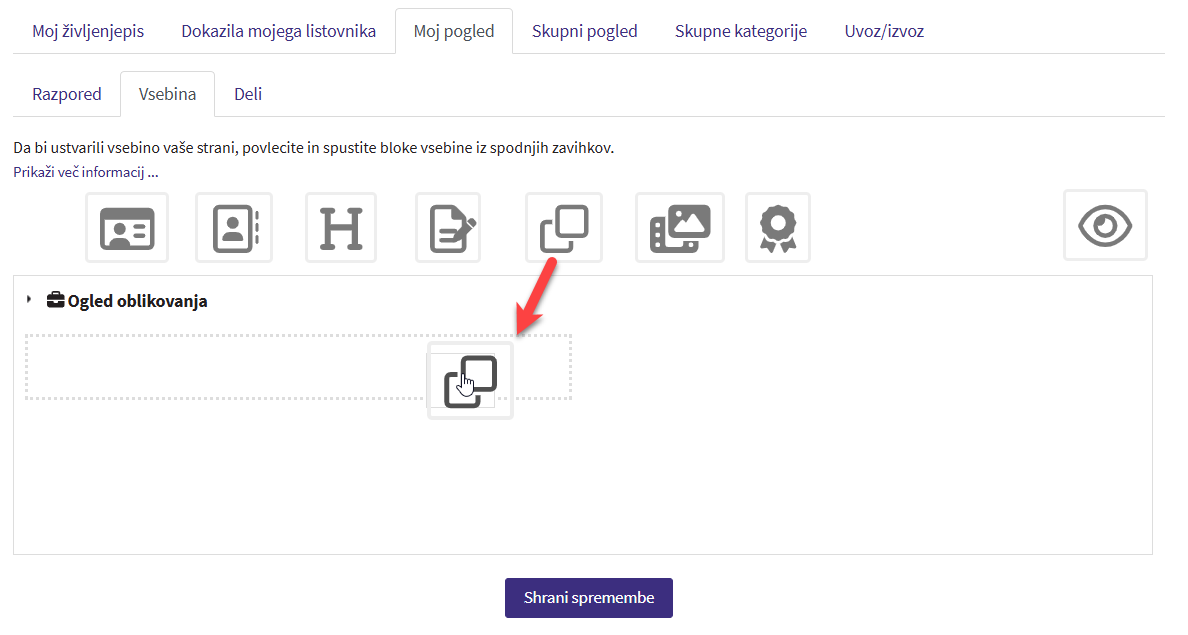
Task: Switch to the Razpored sub-tab
Action: 67,94
